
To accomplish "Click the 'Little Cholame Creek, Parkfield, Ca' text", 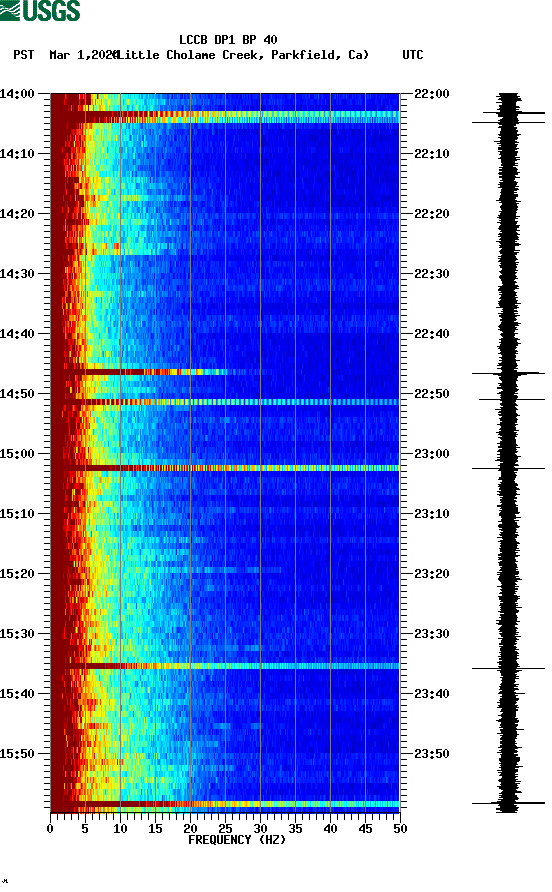I will point(242,55).
